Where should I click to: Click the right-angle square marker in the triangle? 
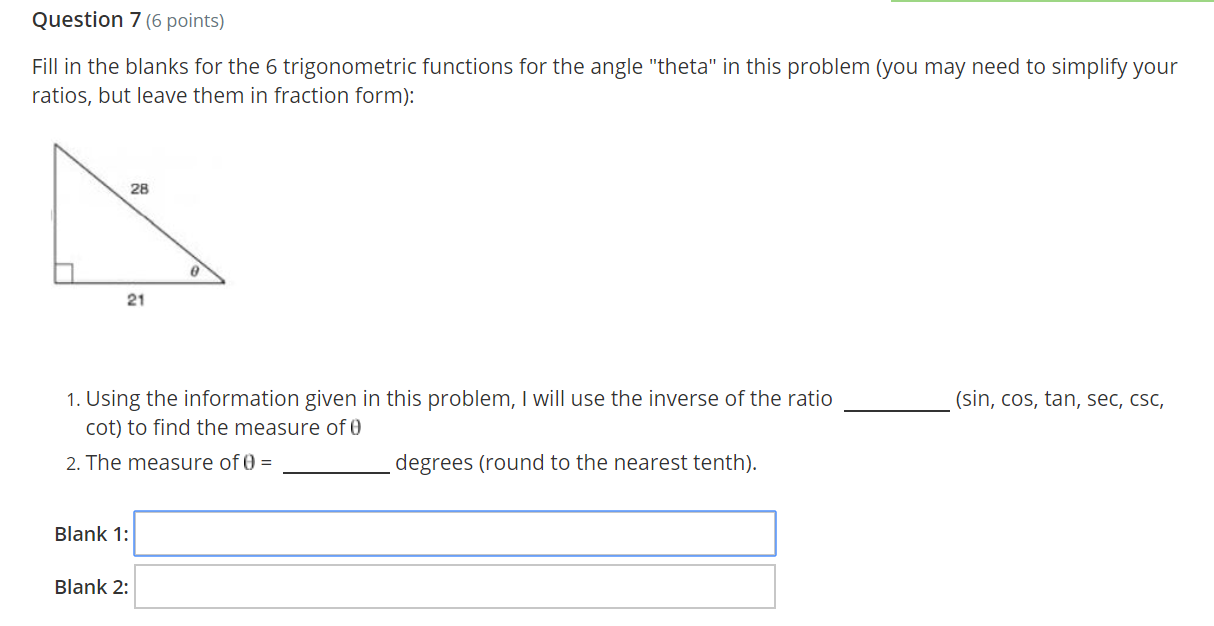[63, 273]
